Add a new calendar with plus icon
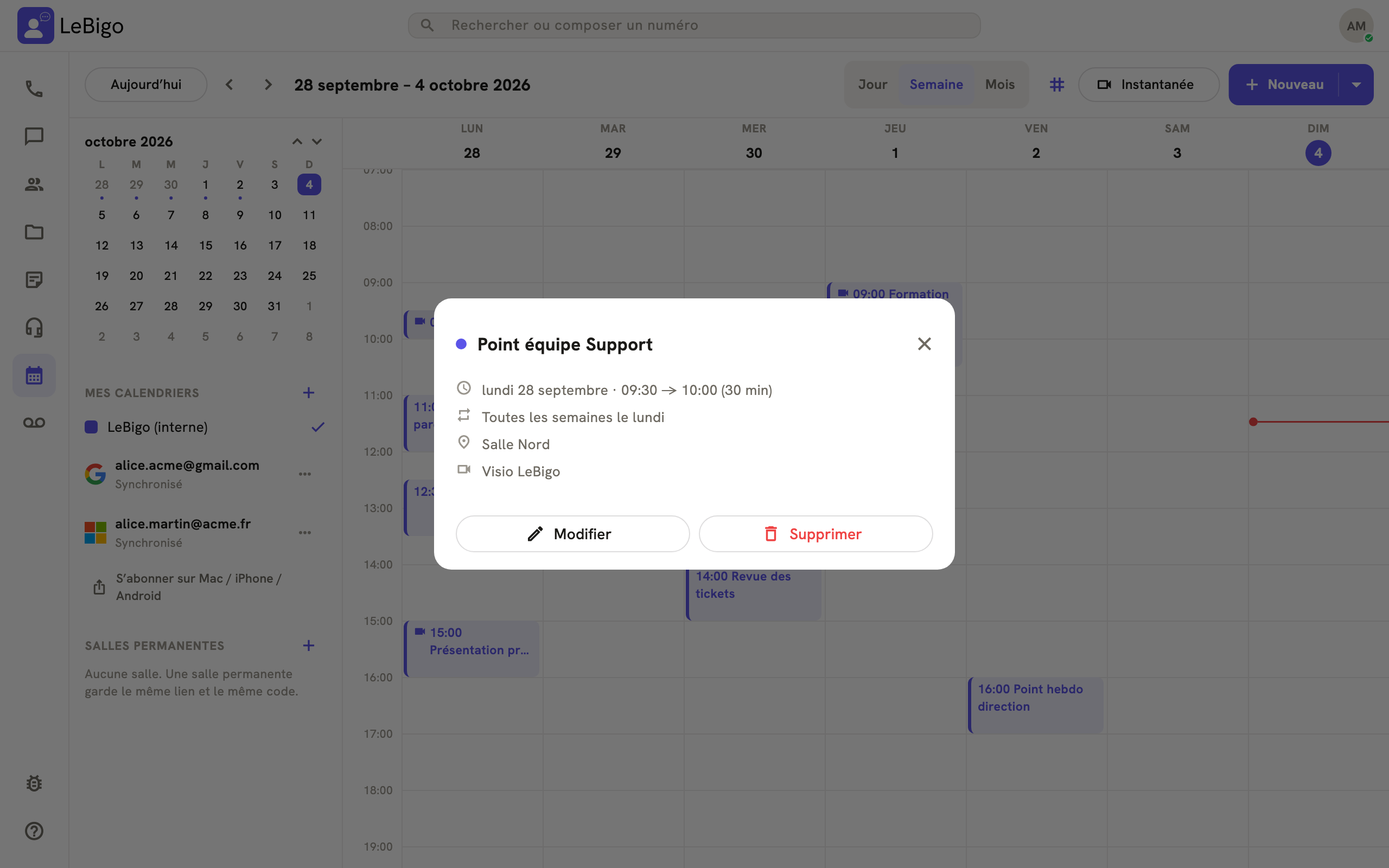This screenshot has height=868, width=1389. tap(308, 393)
